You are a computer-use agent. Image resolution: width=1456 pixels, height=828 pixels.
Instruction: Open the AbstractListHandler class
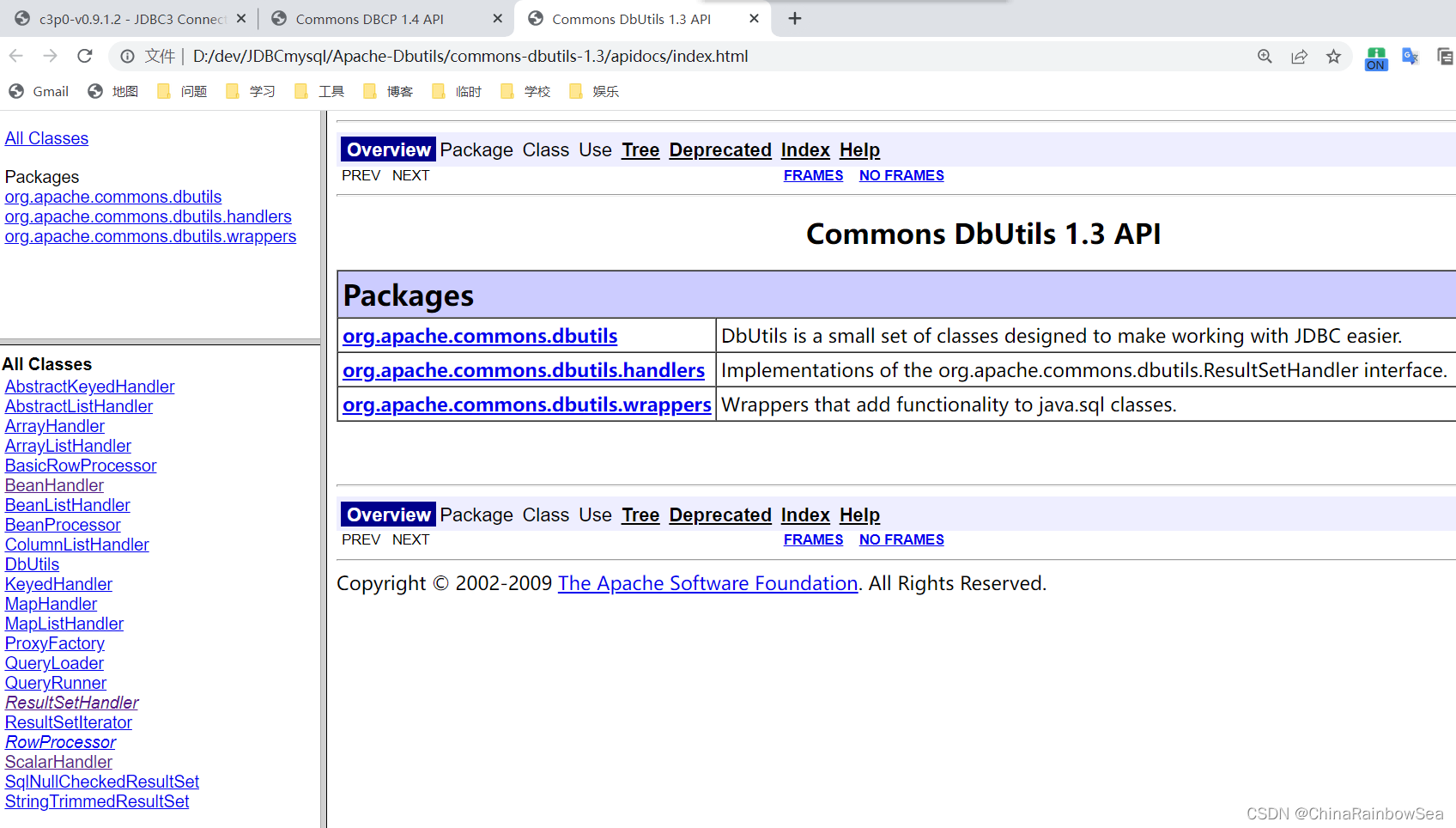click(79, 406)
